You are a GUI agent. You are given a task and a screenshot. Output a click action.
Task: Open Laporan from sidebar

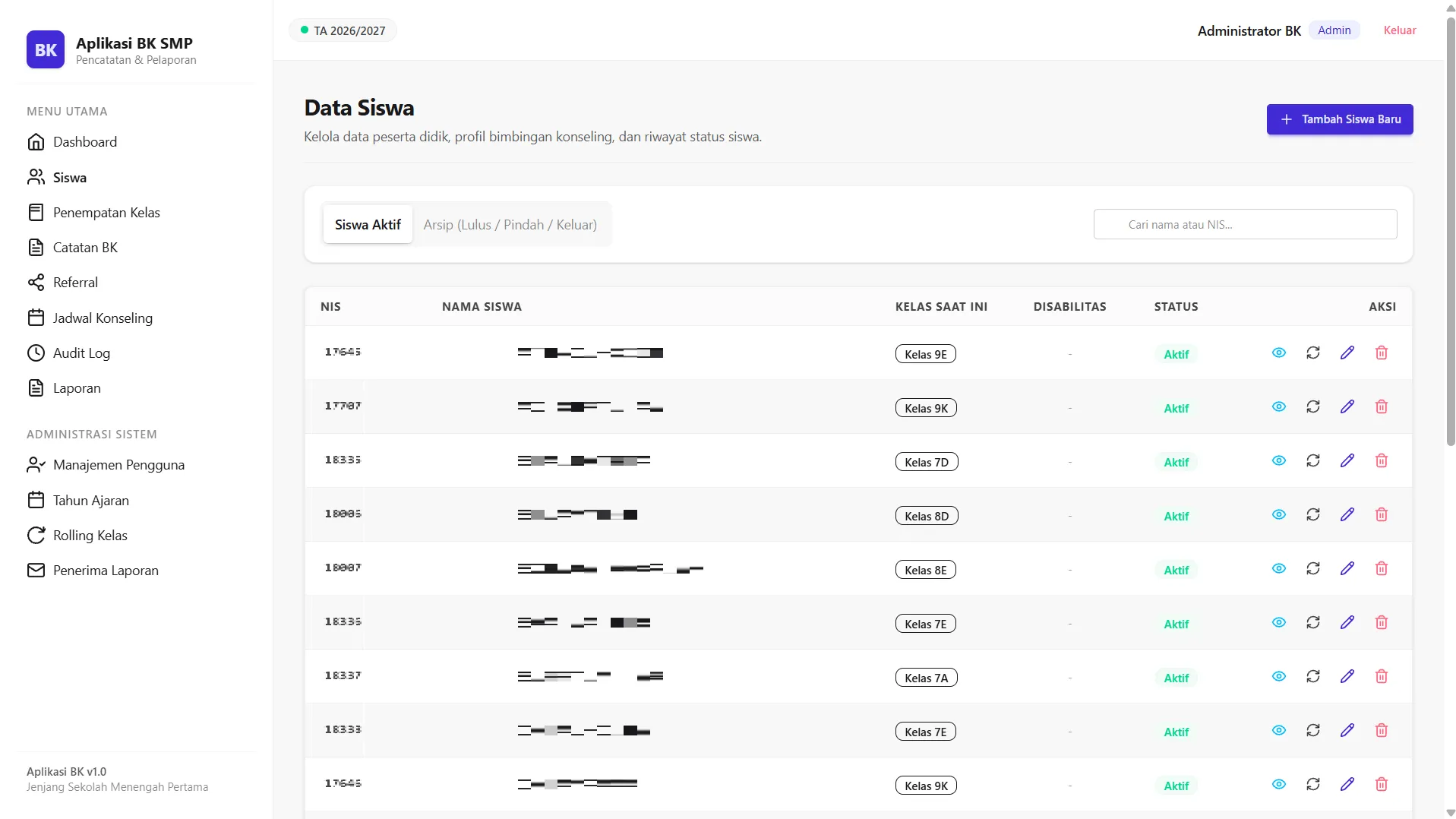(64, 388)
